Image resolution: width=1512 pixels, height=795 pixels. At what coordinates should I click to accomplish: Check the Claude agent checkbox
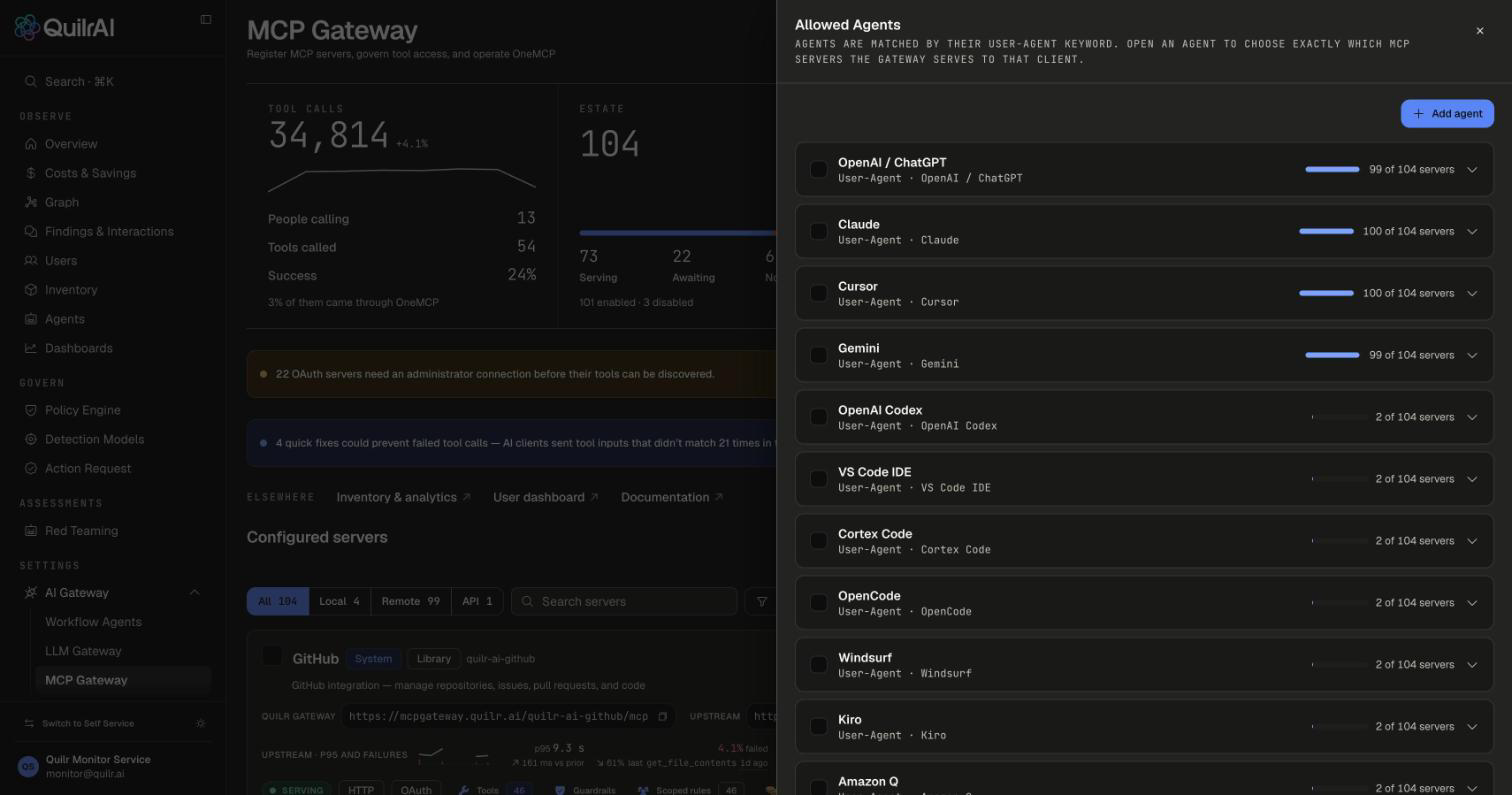click(x=819, y=232)
